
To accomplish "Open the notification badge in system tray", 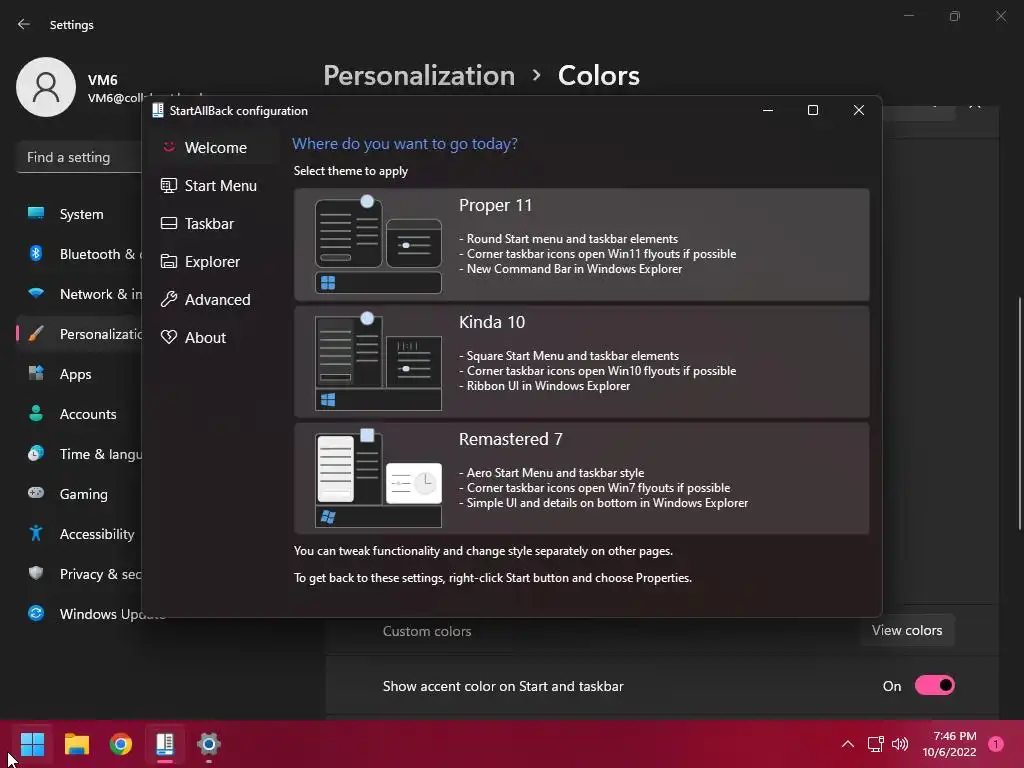I will [x=995, y=743].
